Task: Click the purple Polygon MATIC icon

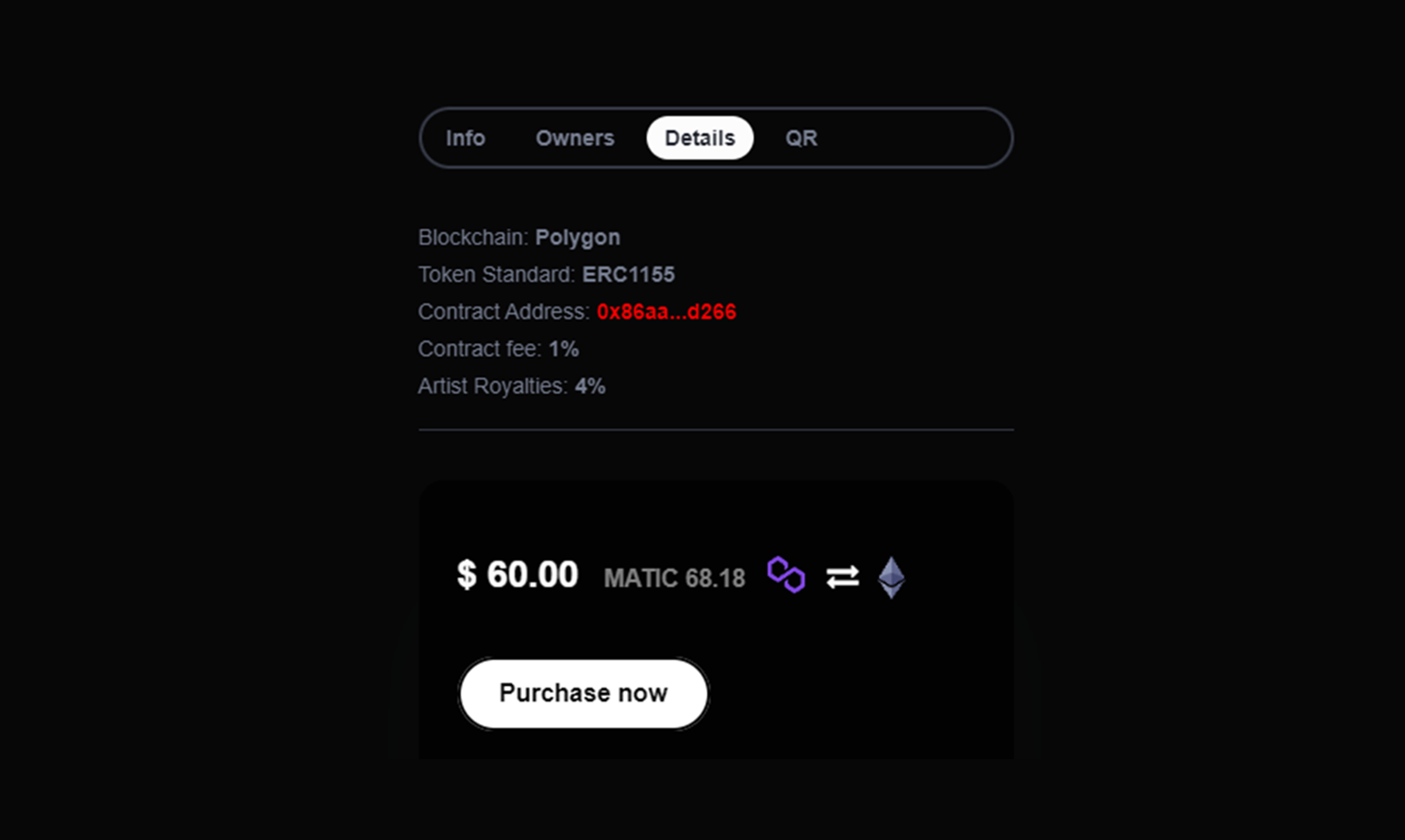Action: pyautogui.click(x=786, y=575)
